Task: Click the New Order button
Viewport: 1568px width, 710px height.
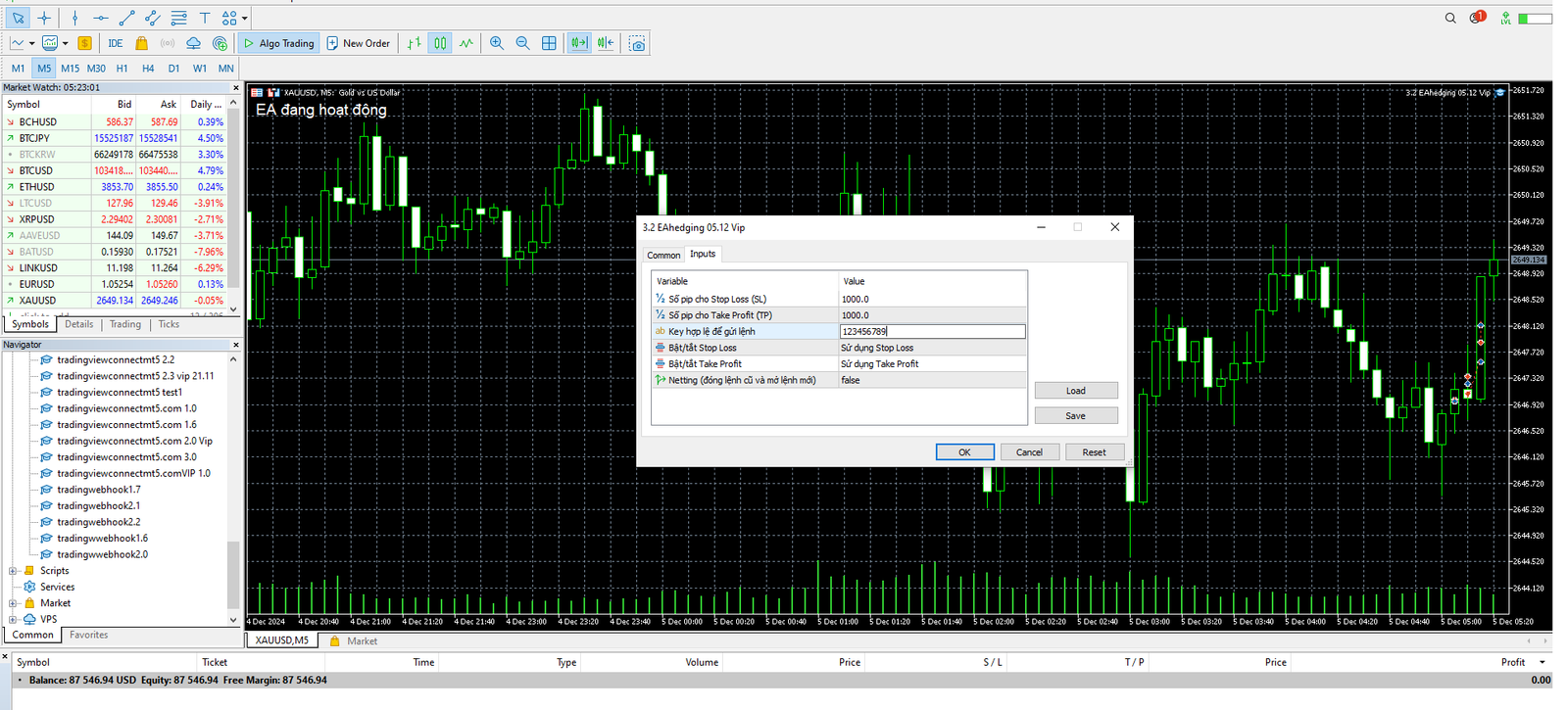Action: coord(359,43)
